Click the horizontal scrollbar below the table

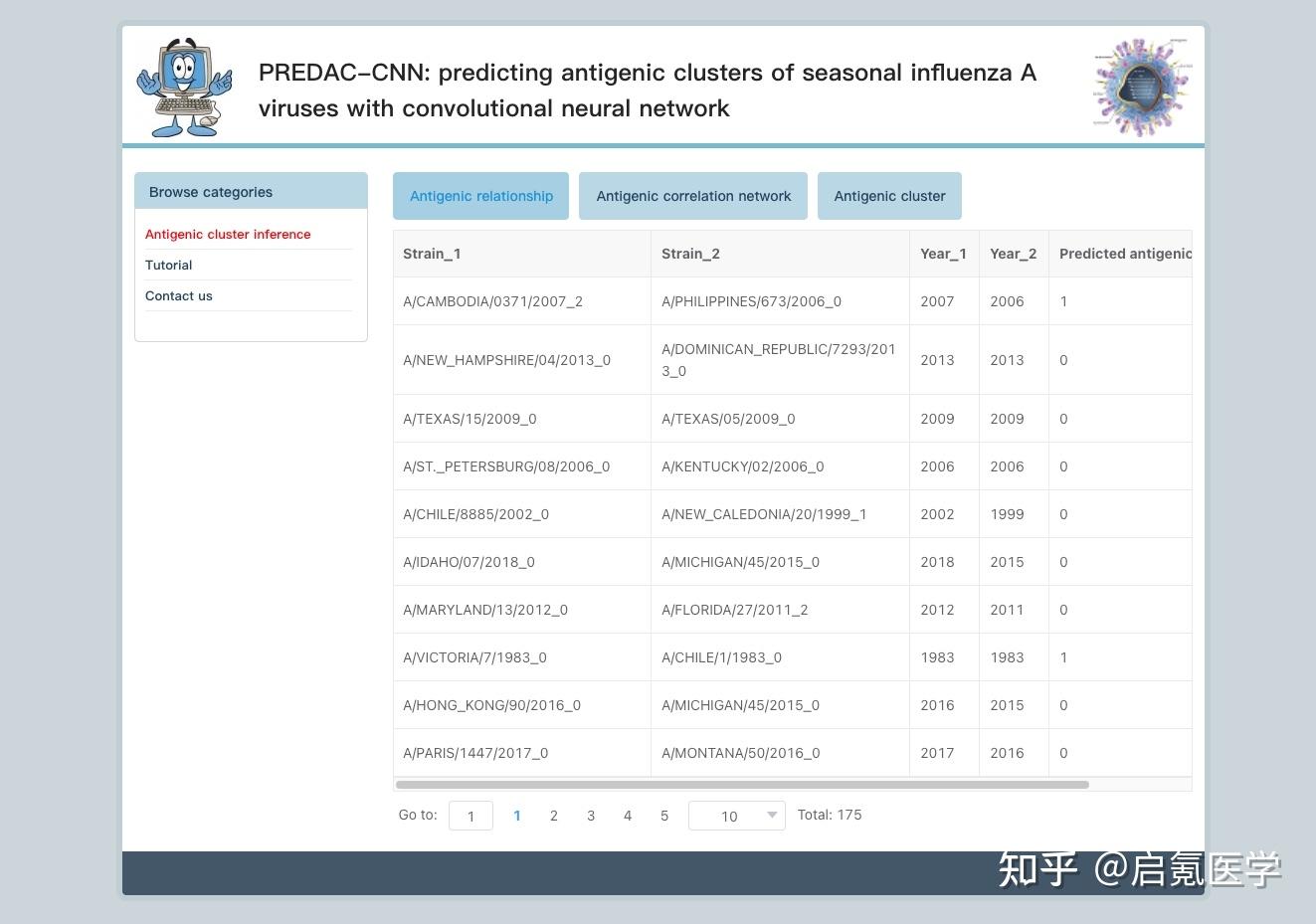point(744,785)
